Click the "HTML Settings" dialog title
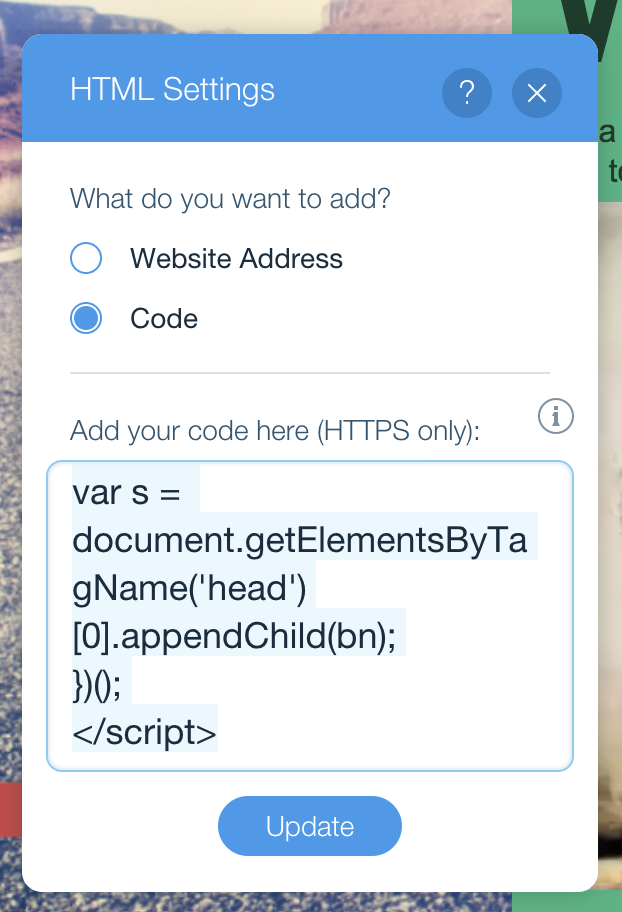622x912 pixels. click(172, 90)
